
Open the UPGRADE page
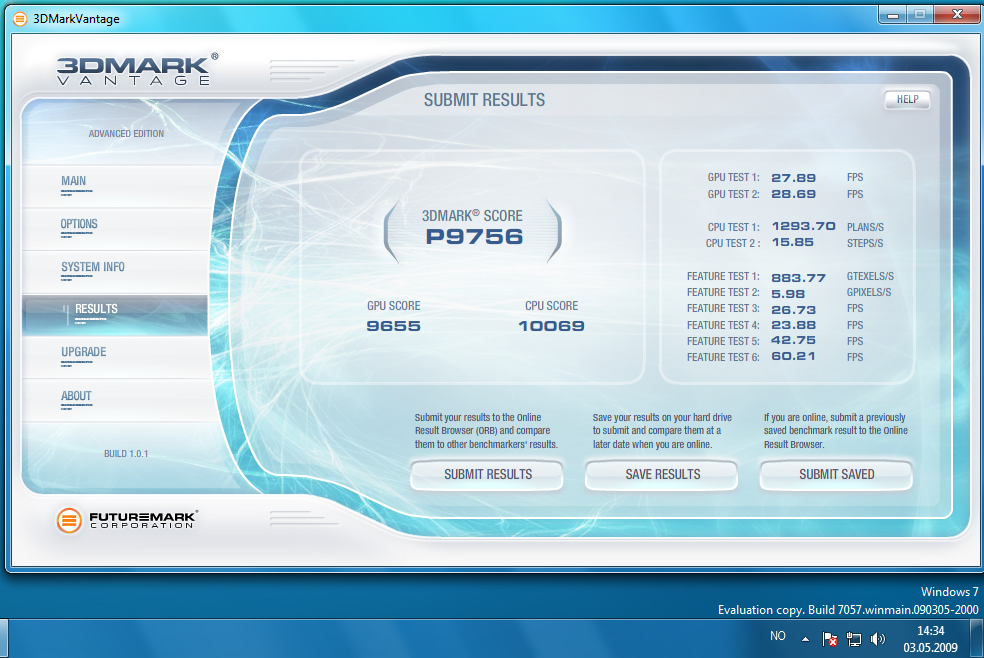coord(115,358)
